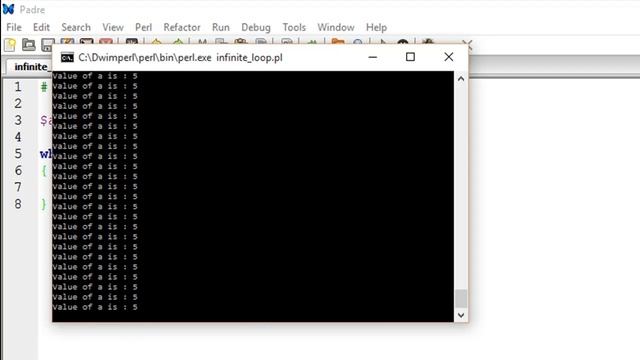Image resolution: width=640 pixels, height=360 pixels.
Task: Click line number 4 in editor gutter
Action: [x=18, y=137]
